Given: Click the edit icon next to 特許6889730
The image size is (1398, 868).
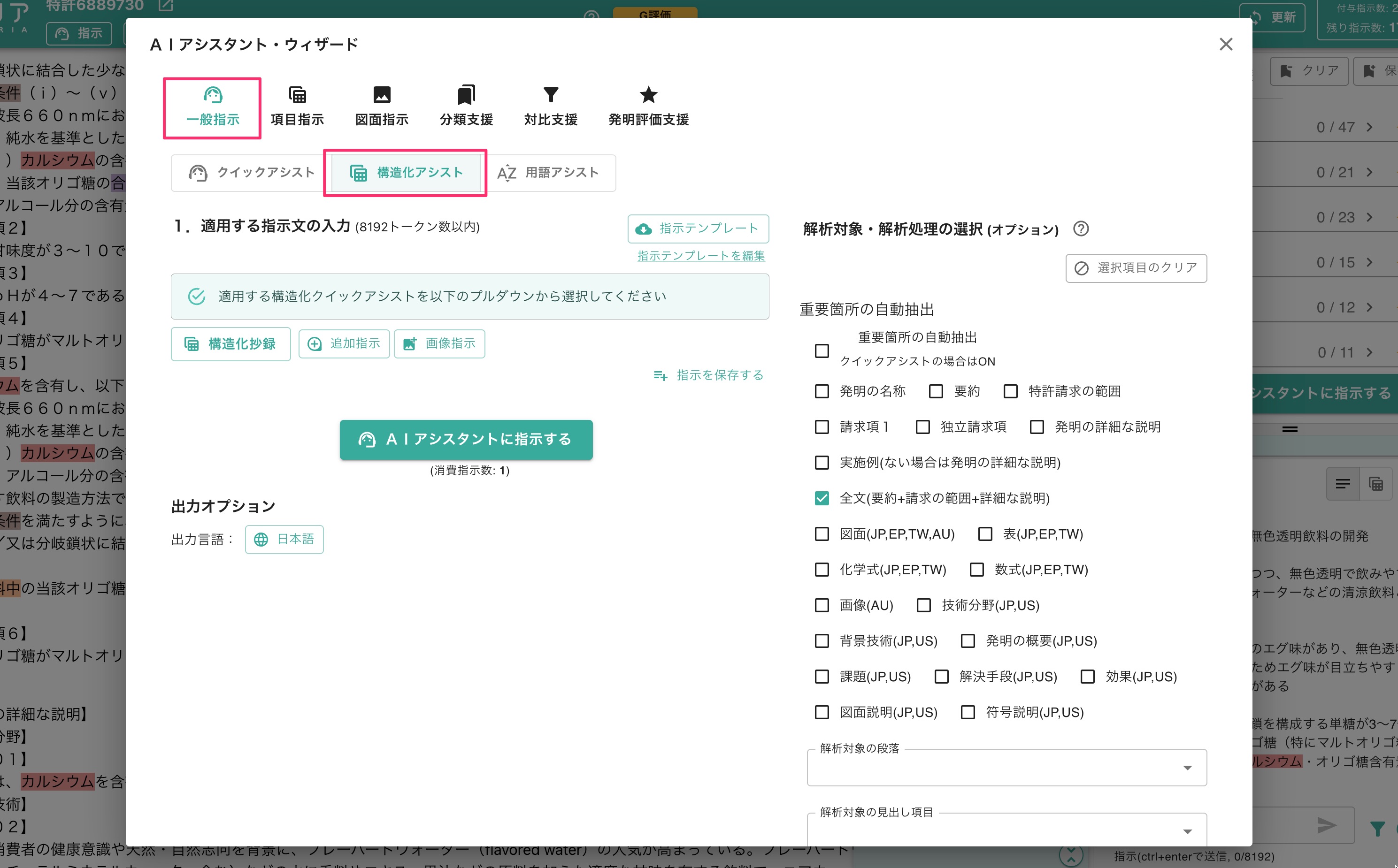Looking at the screenshot, I should 165,6.
